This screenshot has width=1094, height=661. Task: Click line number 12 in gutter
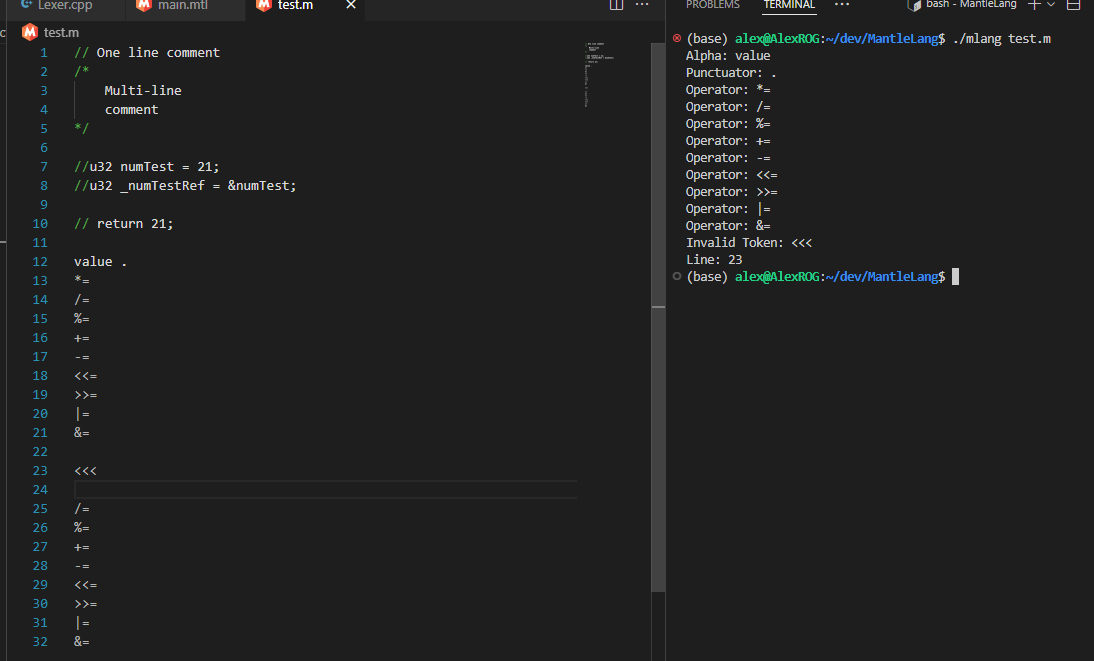40,262
